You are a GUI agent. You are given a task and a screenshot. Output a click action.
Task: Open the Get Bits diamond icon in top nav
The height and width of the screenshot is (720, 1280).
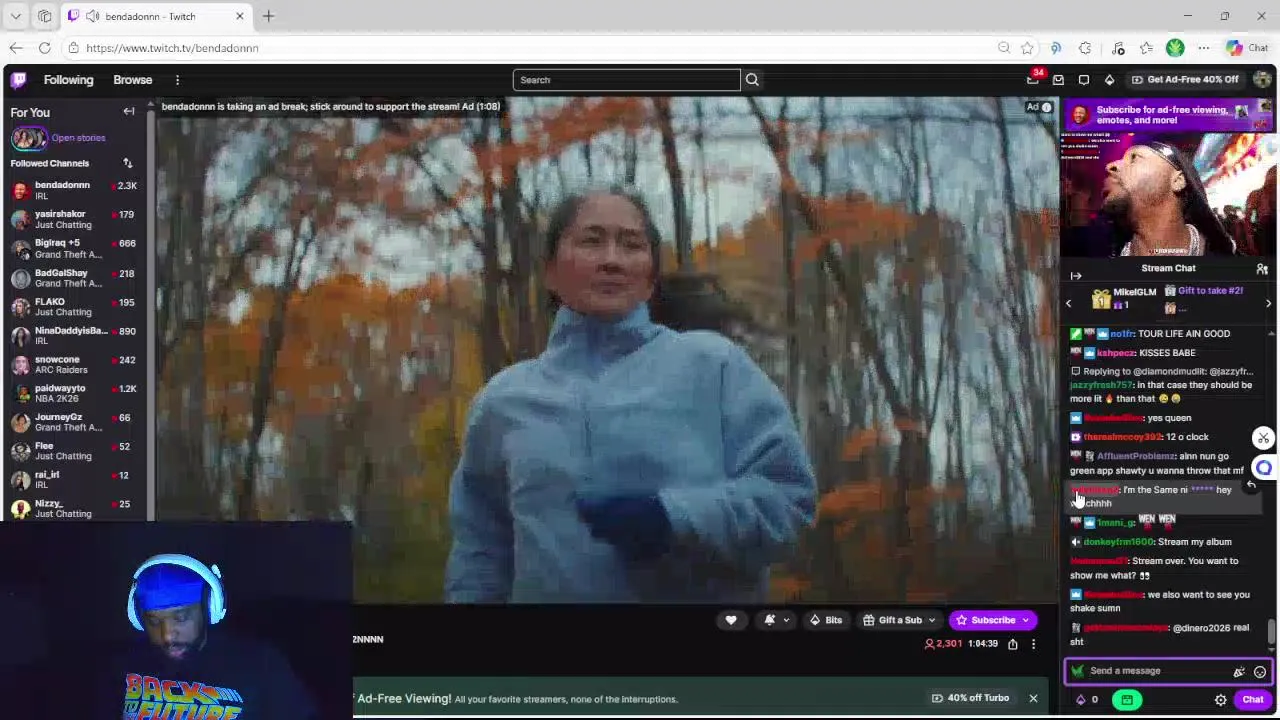tap(1109, 80)
